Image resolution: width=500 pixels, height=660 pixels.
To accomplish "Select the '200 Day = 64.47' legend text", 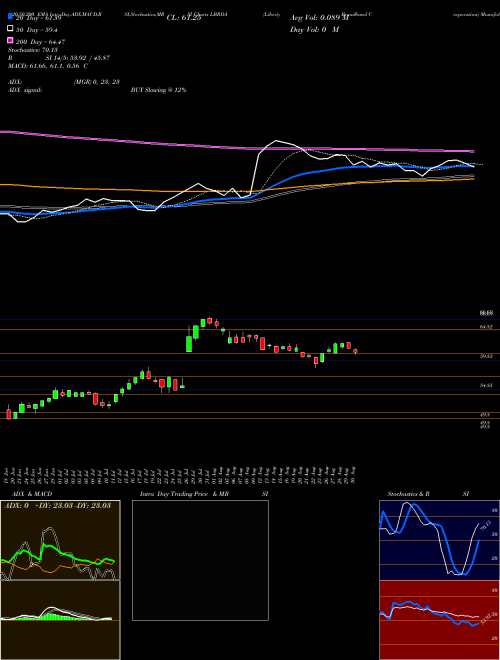I will 40,42.
